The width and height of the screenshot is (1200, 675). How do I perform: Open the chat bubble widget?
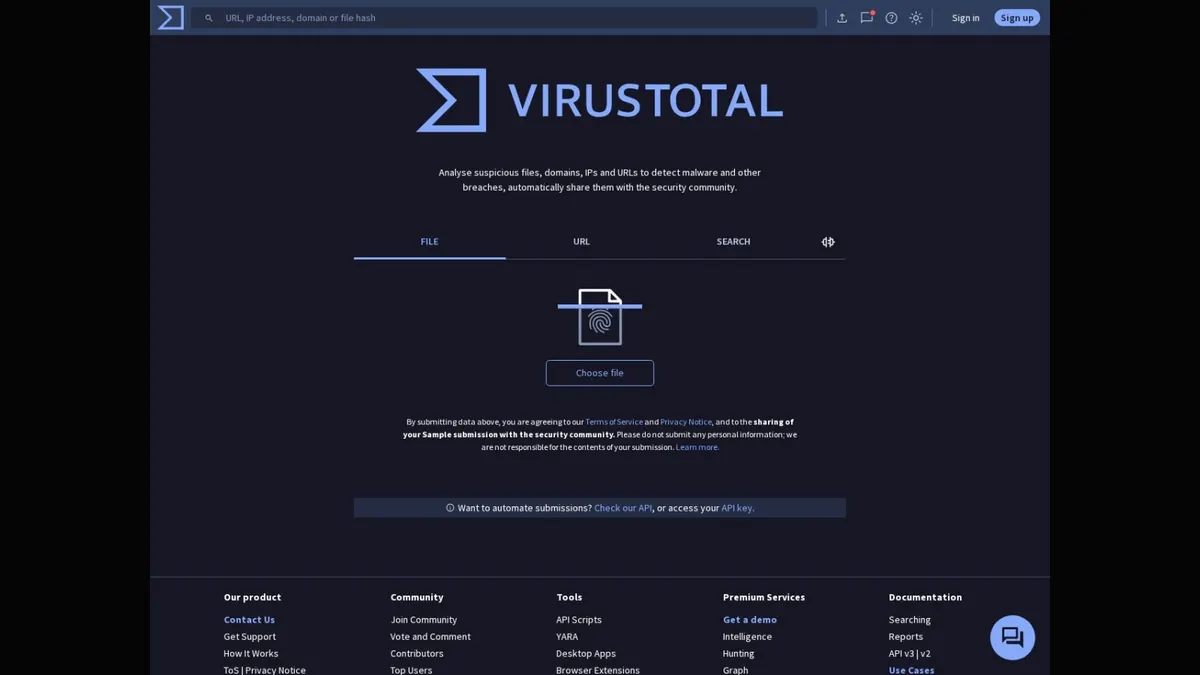(x=1012, y=637)
